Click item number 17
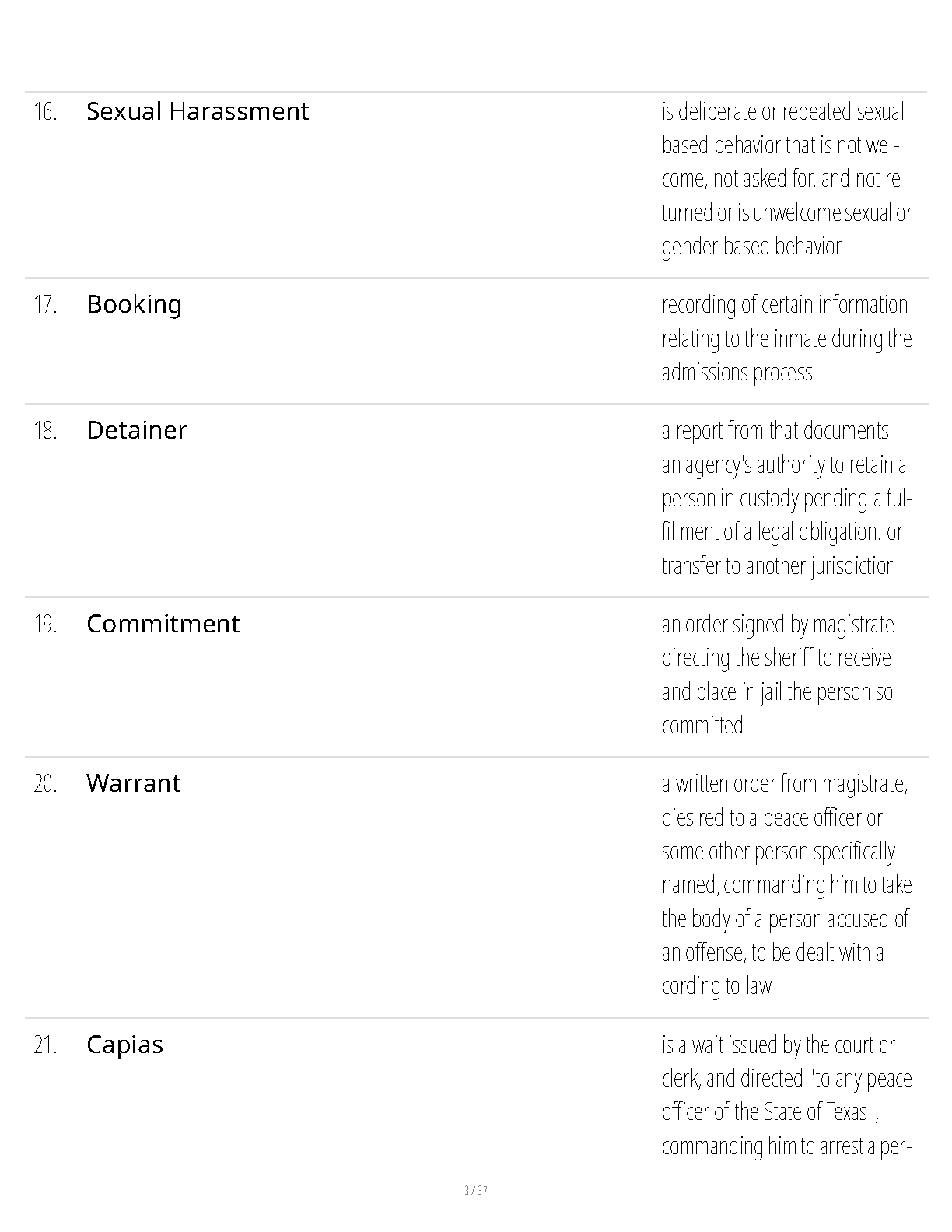Screen dimensions: 952x1232 coord(45,305)
